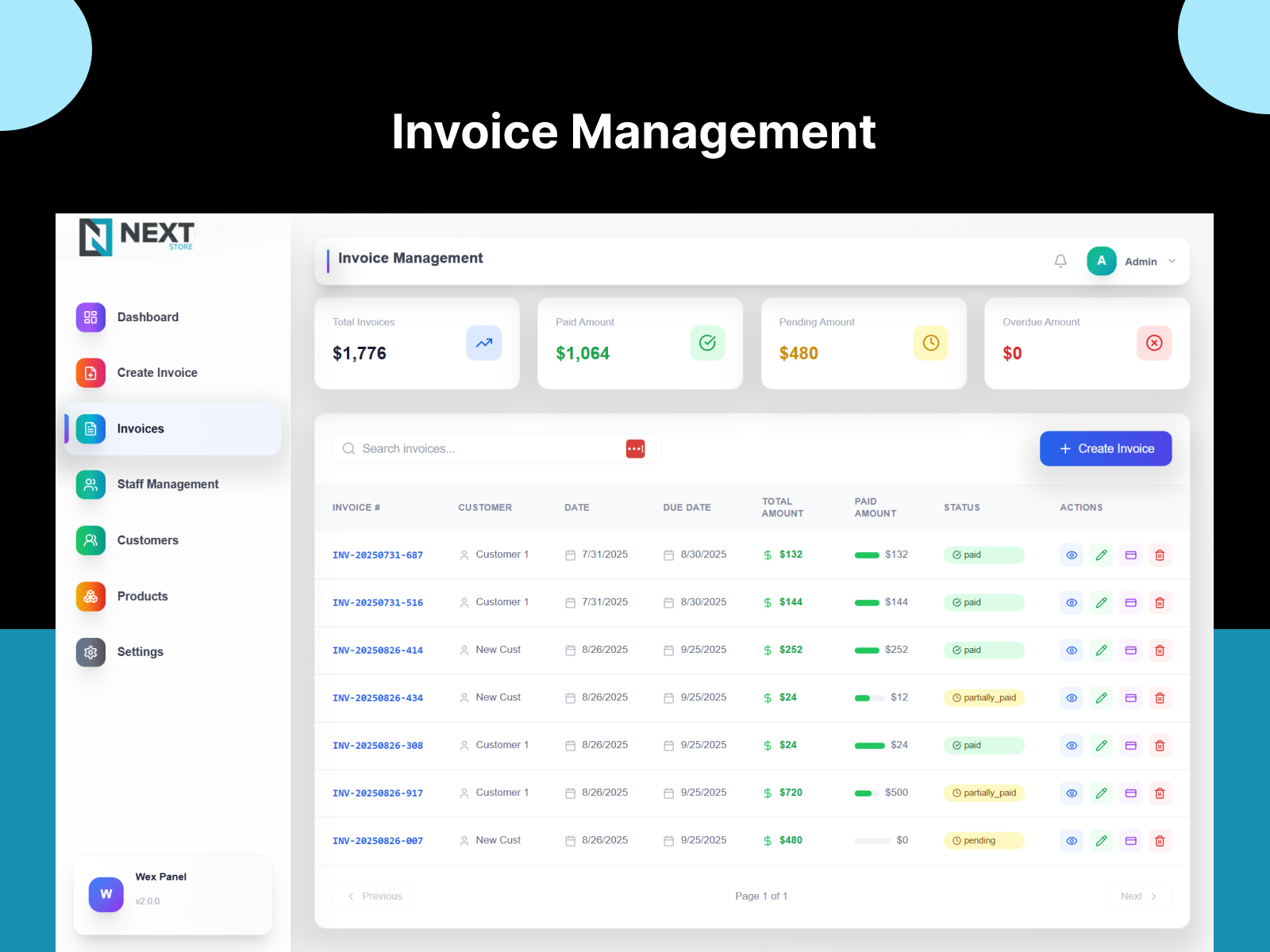This screenshot has height=952, width=1270.
Task: Focus the Search invoices field
Action: (497, 449)
